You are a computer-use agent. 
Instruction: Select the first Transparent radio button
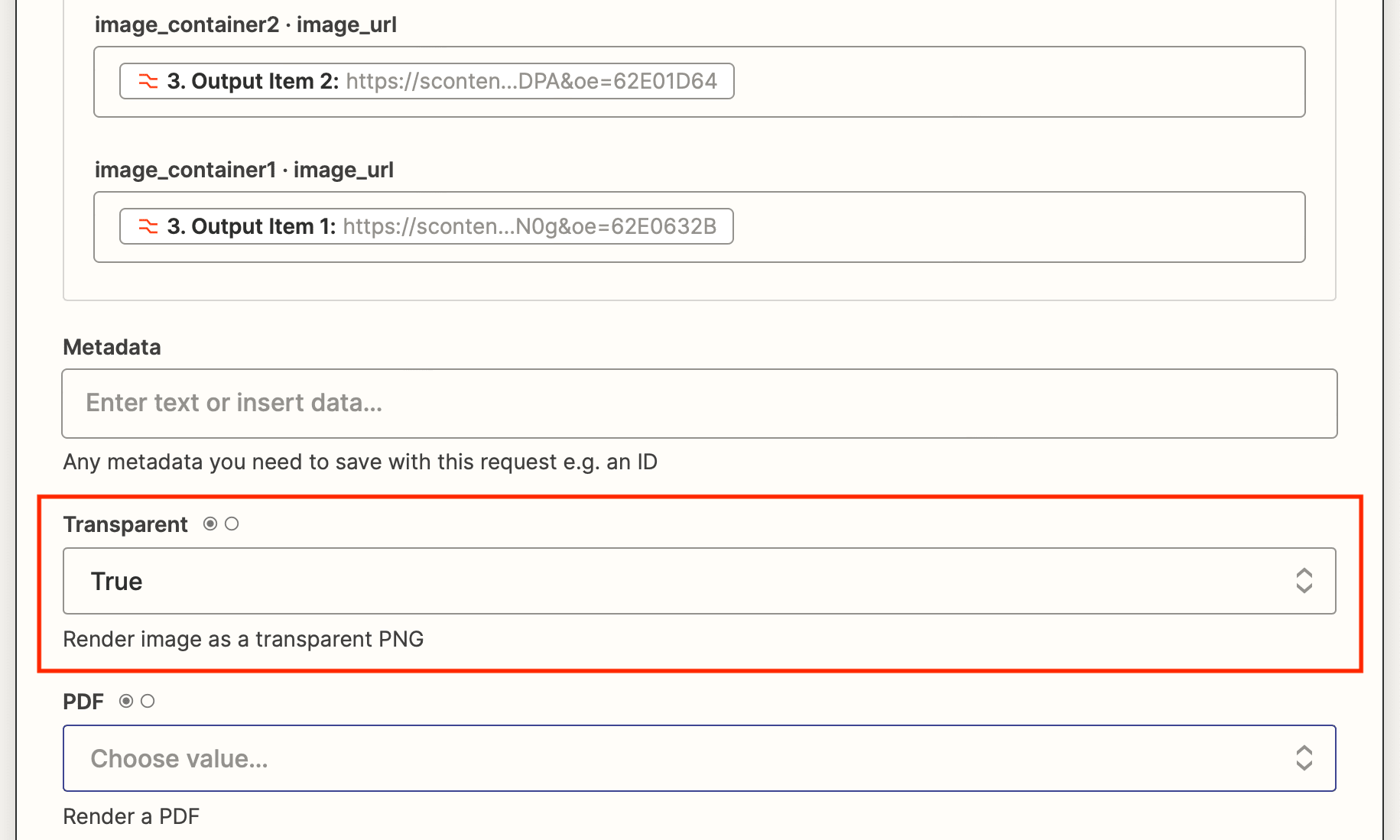pos(209,524)
